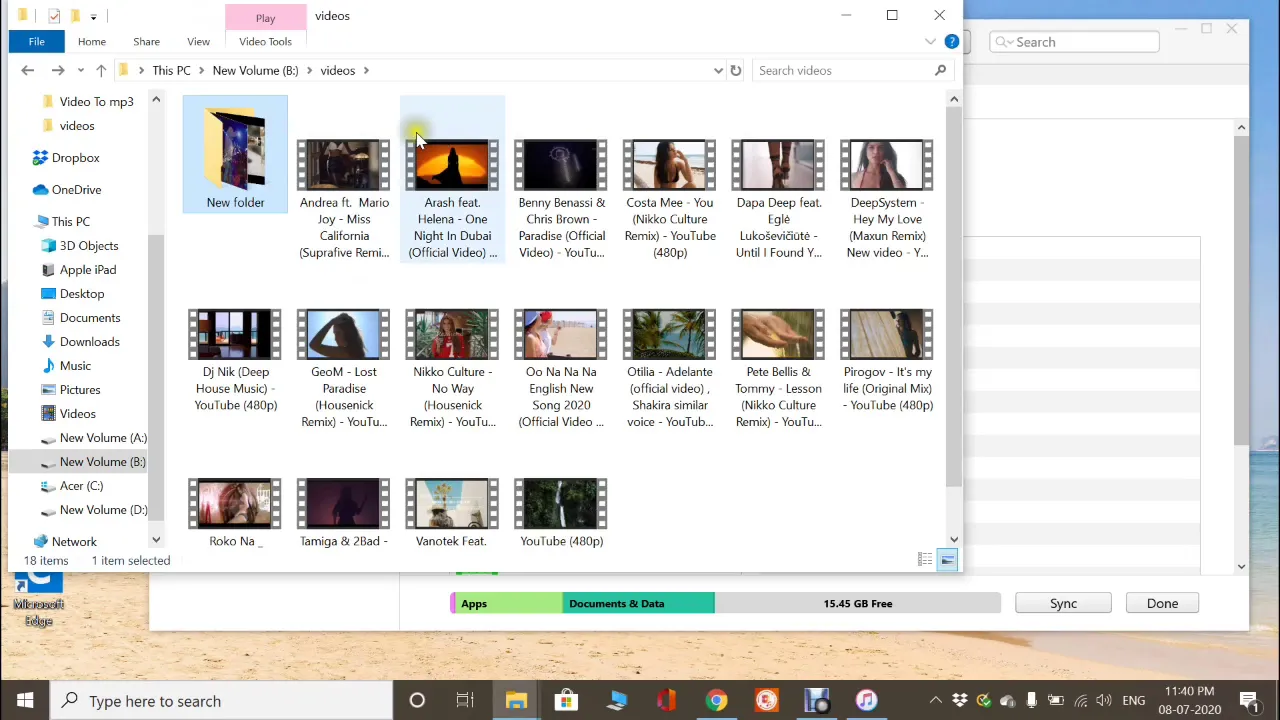
Task: Select Acer (C:) drive
Action: coord(81,485)
